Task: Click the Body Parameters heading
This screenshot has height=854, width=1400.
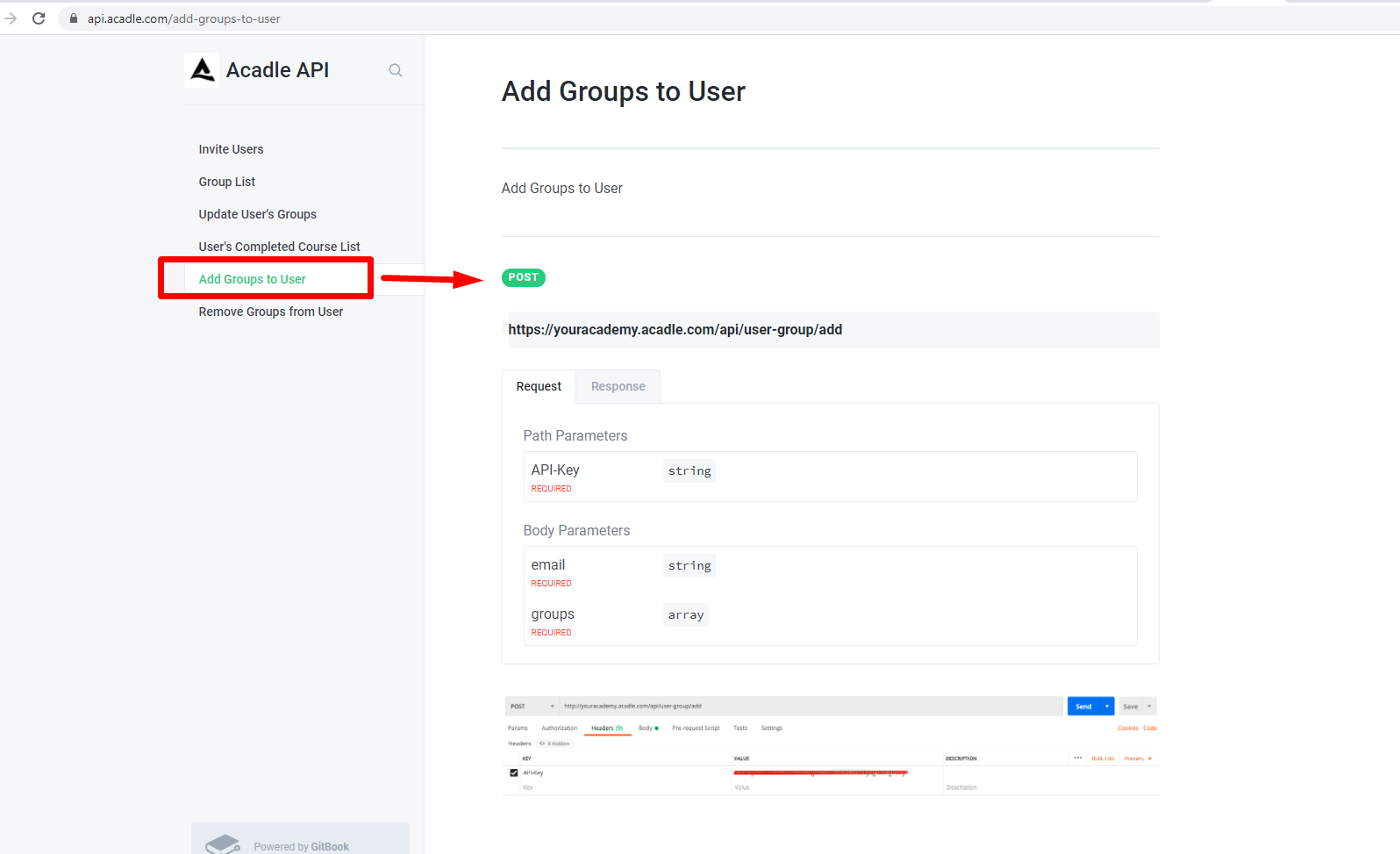Action: [577, 530]
